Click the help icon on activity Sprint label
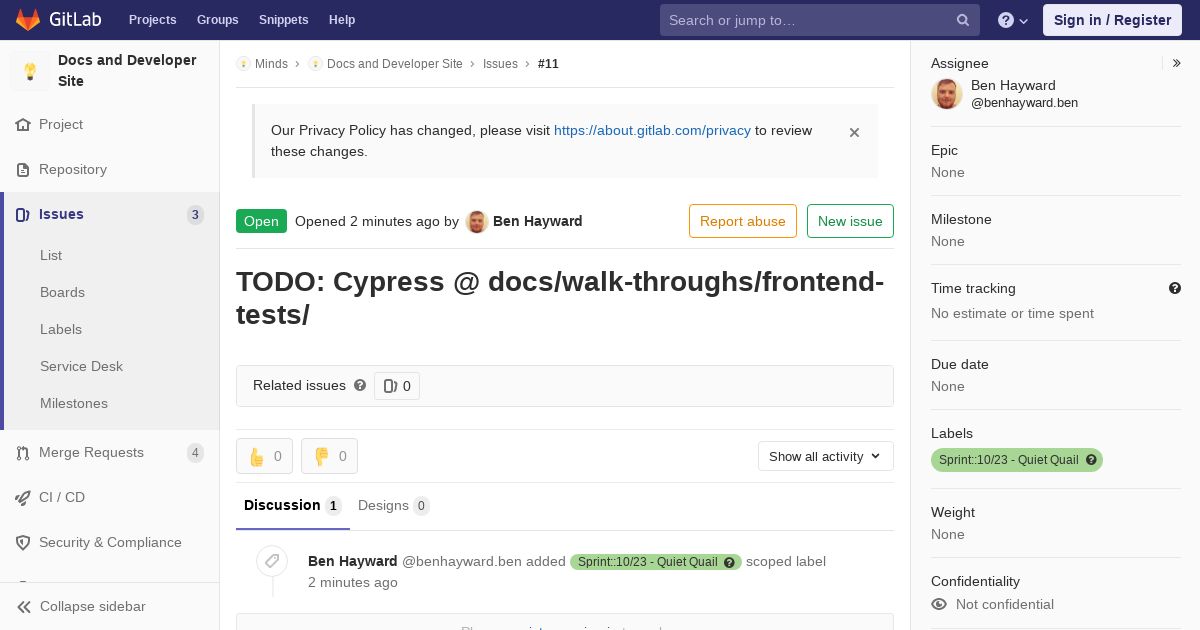This screenshot has height=630, width=1200. pyautogui.click(x=730, y=562)
